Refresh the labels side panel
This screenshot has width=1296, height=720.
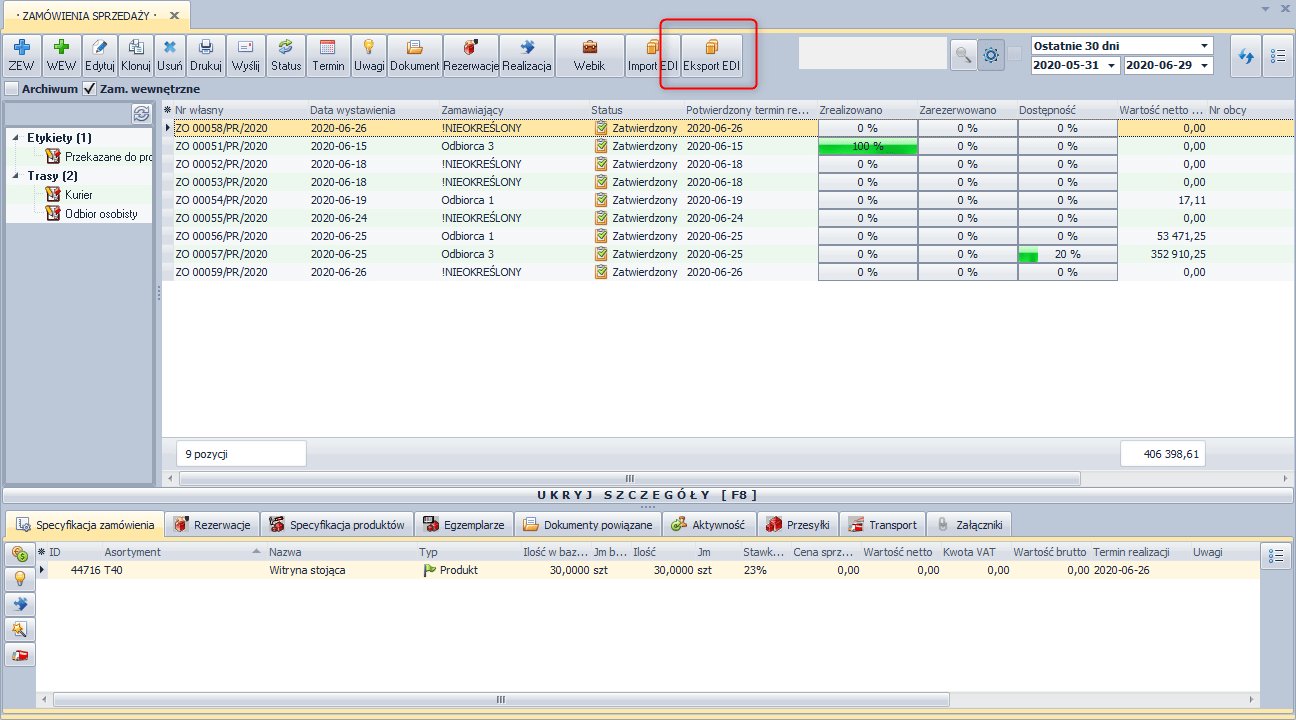point(141,115)
